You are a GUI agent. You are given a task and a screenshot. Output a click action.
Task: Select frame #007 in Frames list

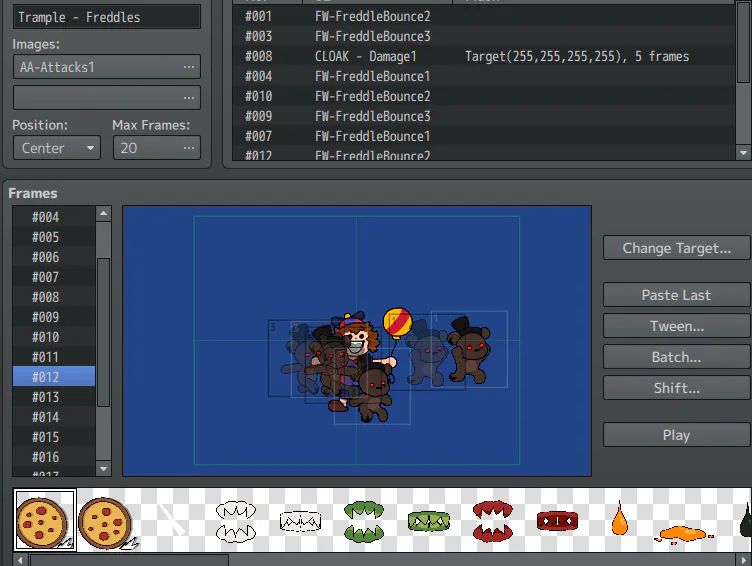(54, 277)
